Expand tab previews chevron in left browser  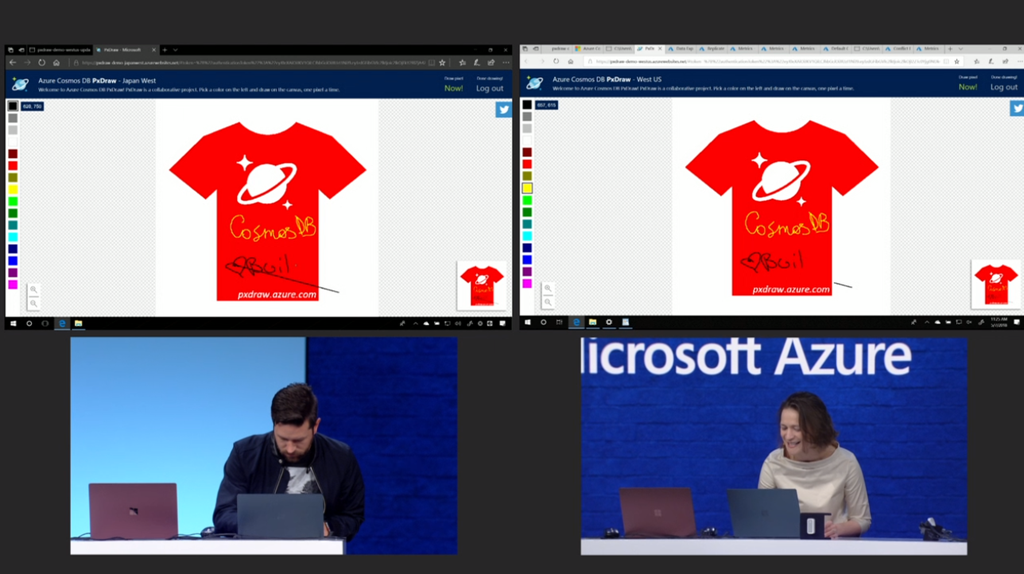click(x=175, y=50)
